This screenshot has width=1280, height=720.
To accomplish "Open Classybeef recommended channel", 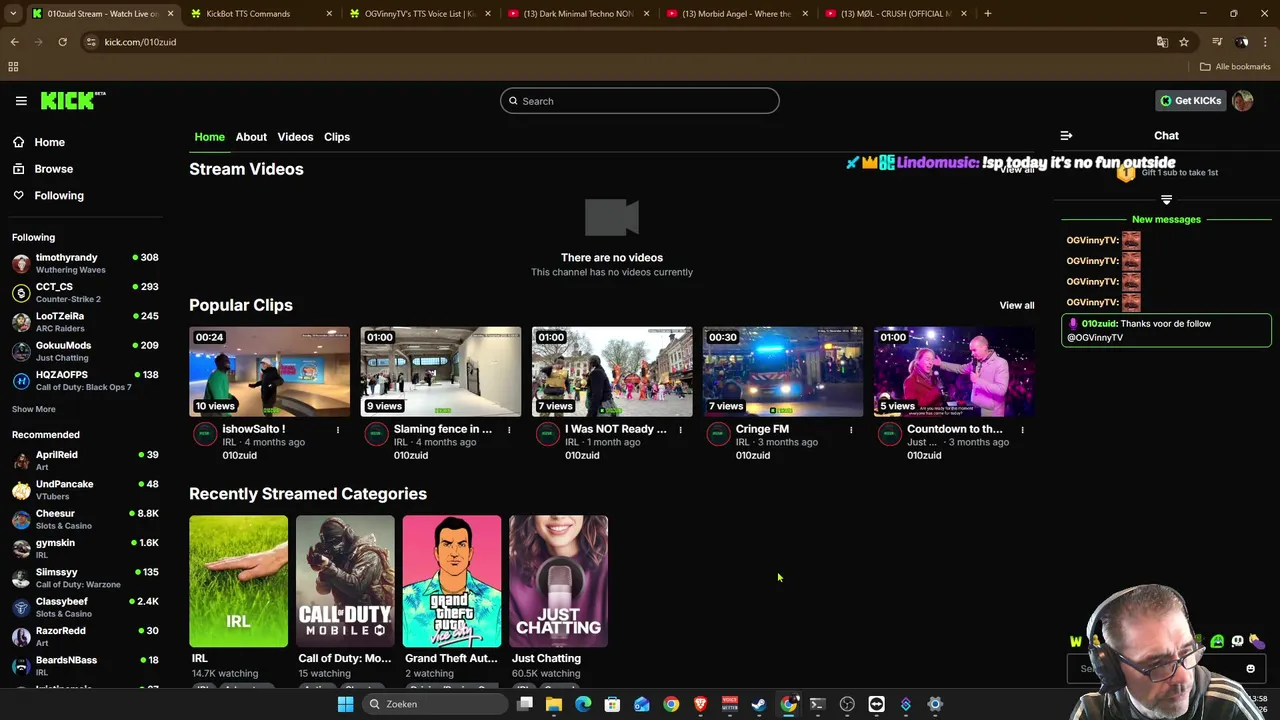I will [x=85, y=607].
